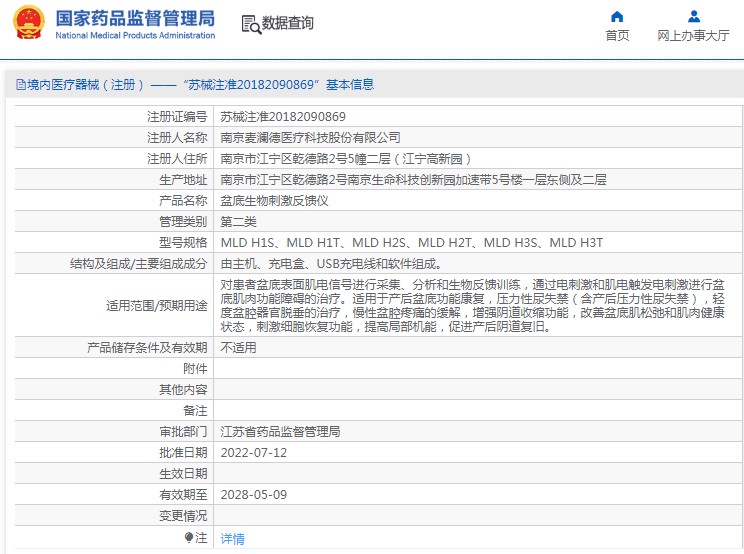This screenshot has width=744, height=554.
Task: Click the expiry date value 2028-05-09
Action: pos(254,495)
